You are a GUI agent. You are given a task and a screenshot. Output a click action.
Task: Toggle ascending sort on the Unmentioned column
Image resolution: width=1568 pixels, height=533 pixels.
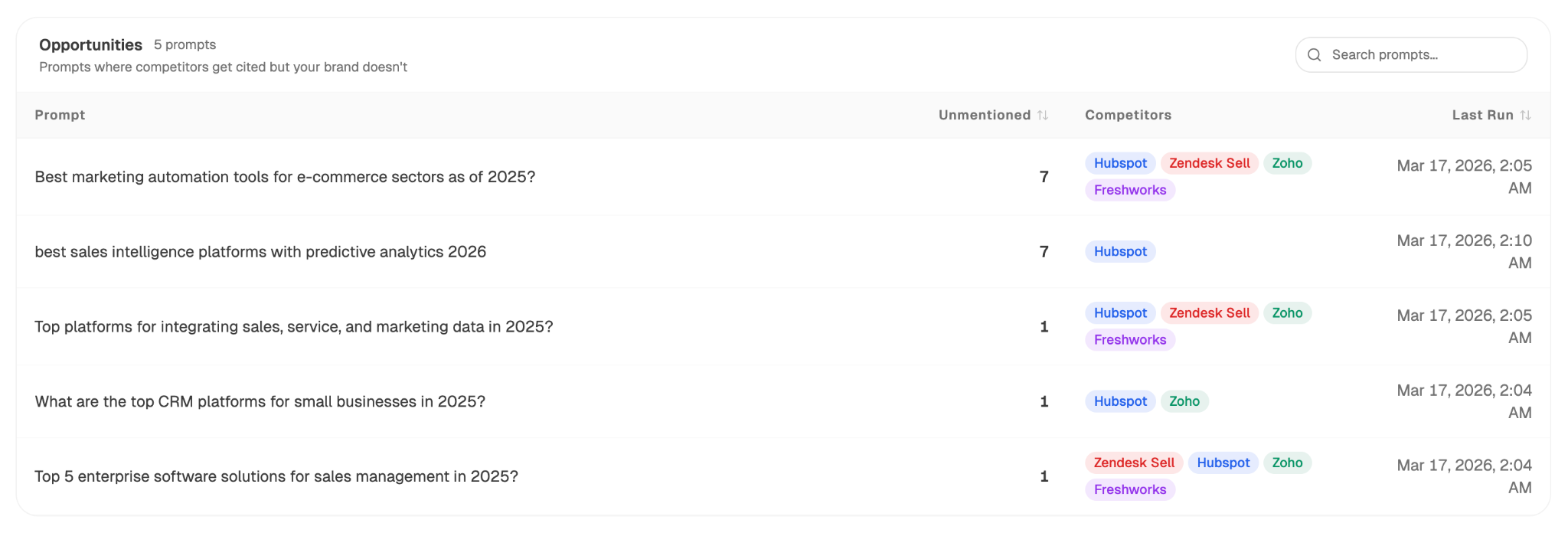pos(1043,114)
